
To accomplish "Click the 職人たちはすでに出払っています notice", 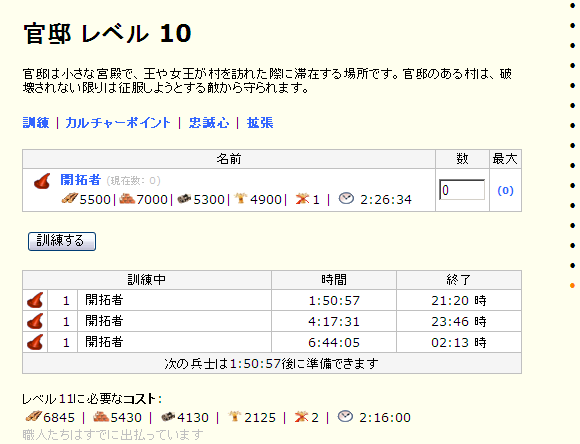I will point(113,434).
